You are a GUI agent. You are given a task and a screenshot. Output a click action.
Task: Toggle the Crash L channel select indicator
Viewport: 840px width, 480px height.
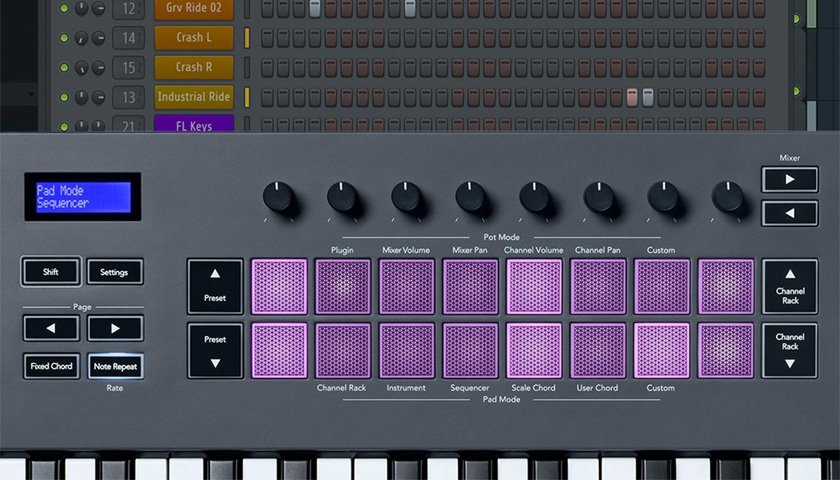pyautogui.click(x=247, y=38)
